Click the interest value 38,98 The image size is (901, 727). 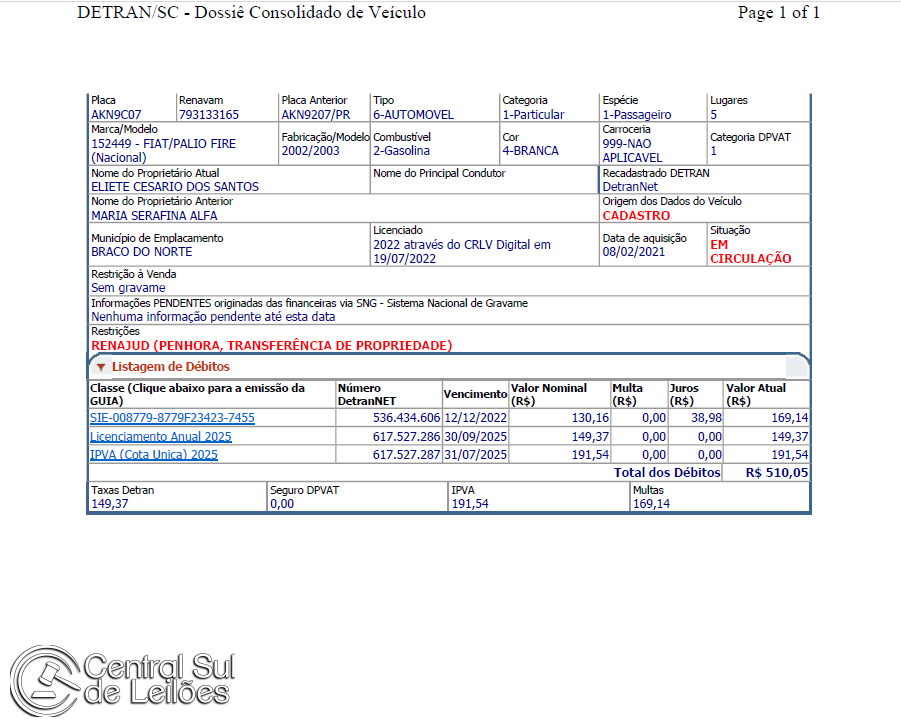tap(706, 418)
